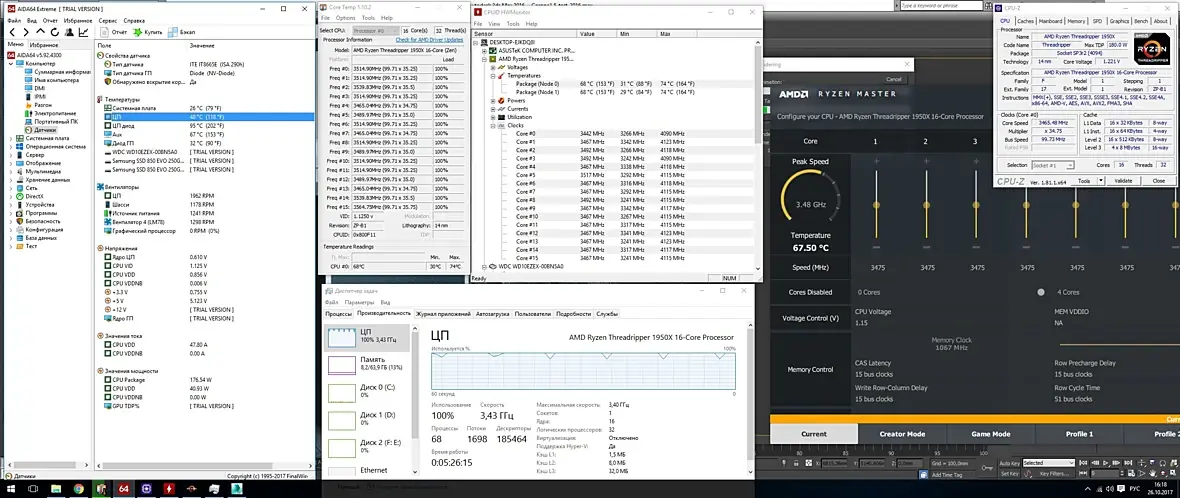Select Датчики in the AIDA64 tree
Image resolution: width=1180 pixels, height=498 pixels.
tap(44, 130)
